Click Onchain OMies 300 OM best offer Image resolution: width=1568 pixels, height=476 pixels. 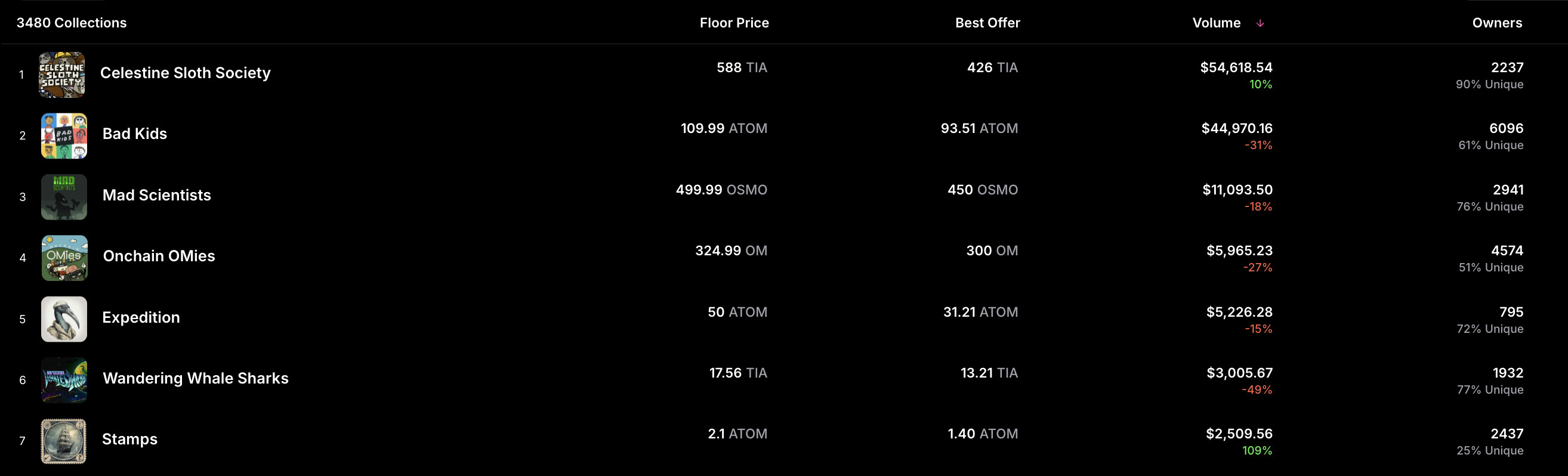[992, 251]
